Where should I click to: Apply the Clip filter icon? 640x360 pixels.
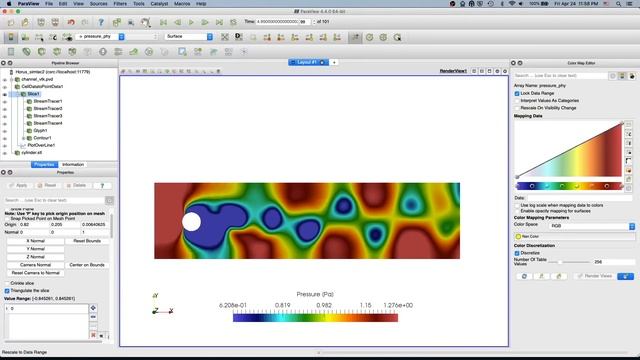(x=41, y=52)
